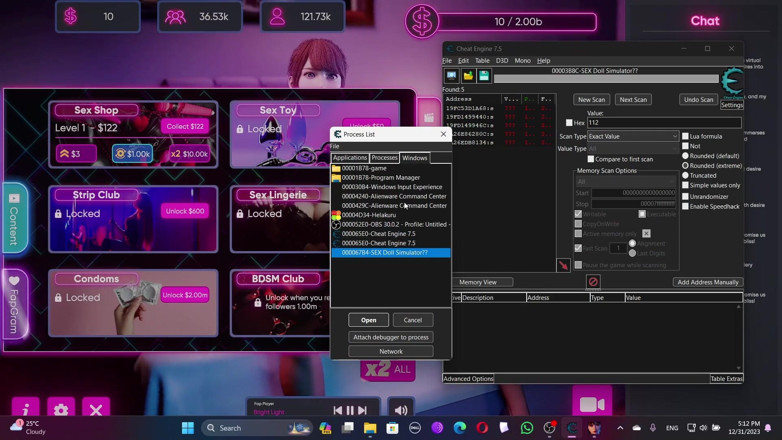Image resolution: width=782 pixels, height=440 pixels.
Task: Open the Content side panel
Action: 14,218
